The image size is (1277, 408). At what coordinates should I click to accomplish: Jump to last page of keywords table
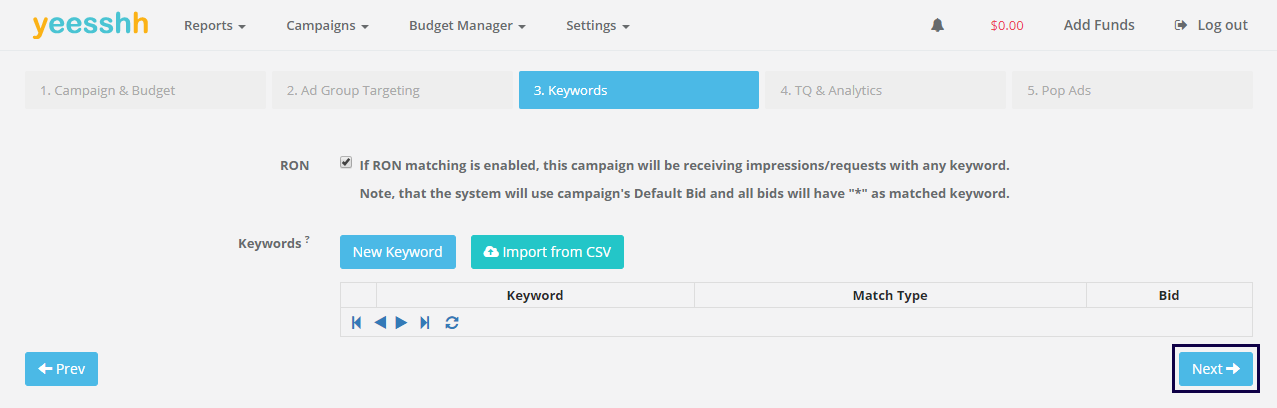pos(425,322)
